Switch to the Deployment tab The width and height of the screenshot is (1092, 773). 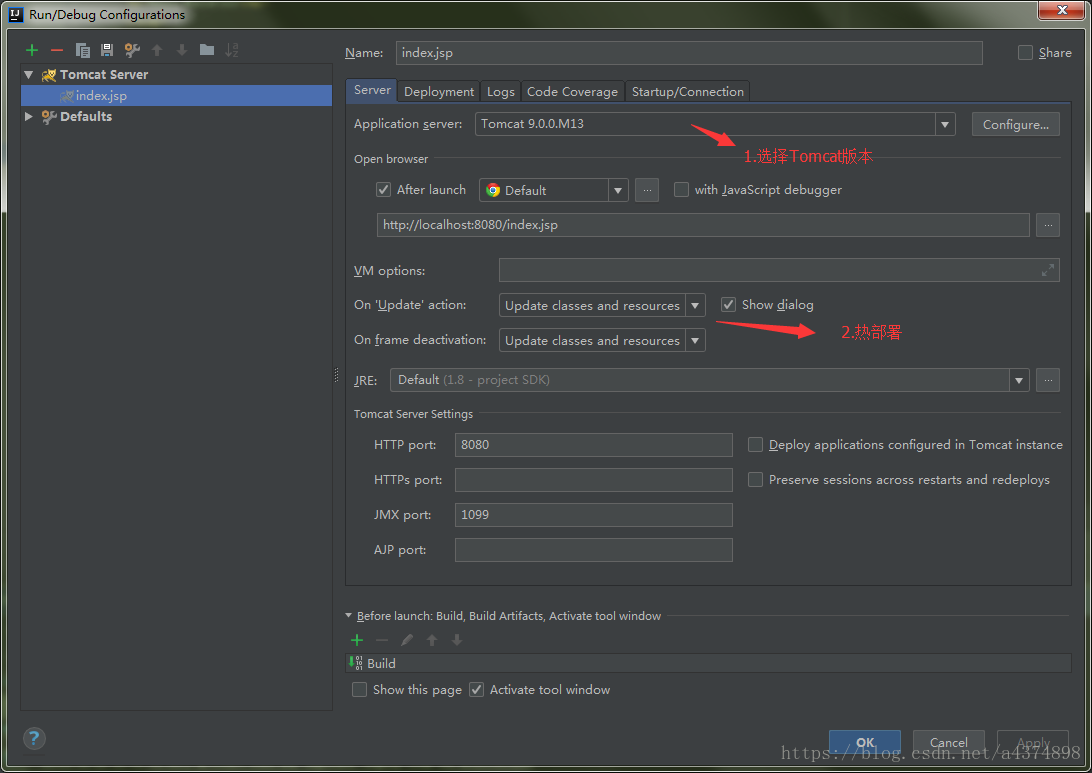pos(439,91)
